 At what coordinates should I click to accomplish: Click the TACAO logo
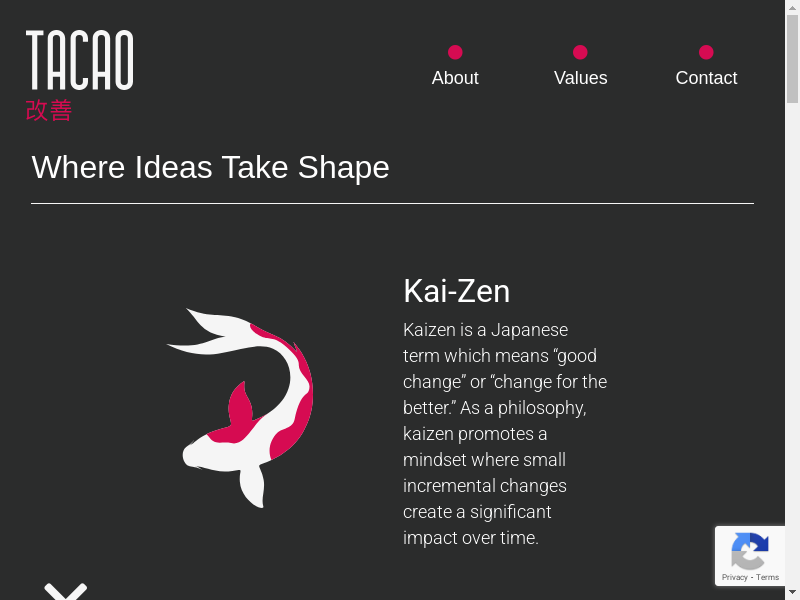click(x=79, y=60)
